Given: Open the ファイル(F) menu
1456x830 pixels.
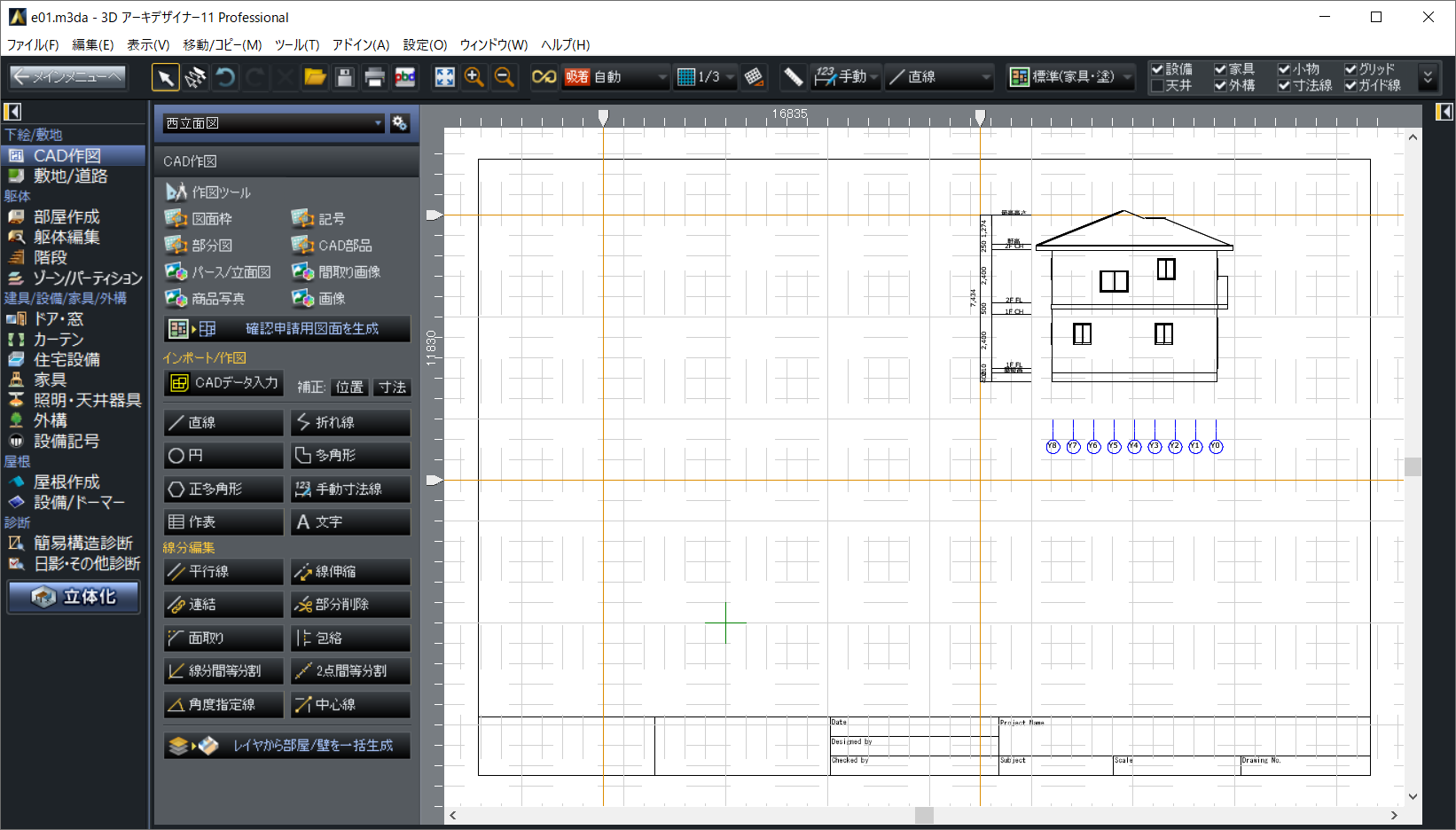Looking at the screenshot, I should (33, 44).
